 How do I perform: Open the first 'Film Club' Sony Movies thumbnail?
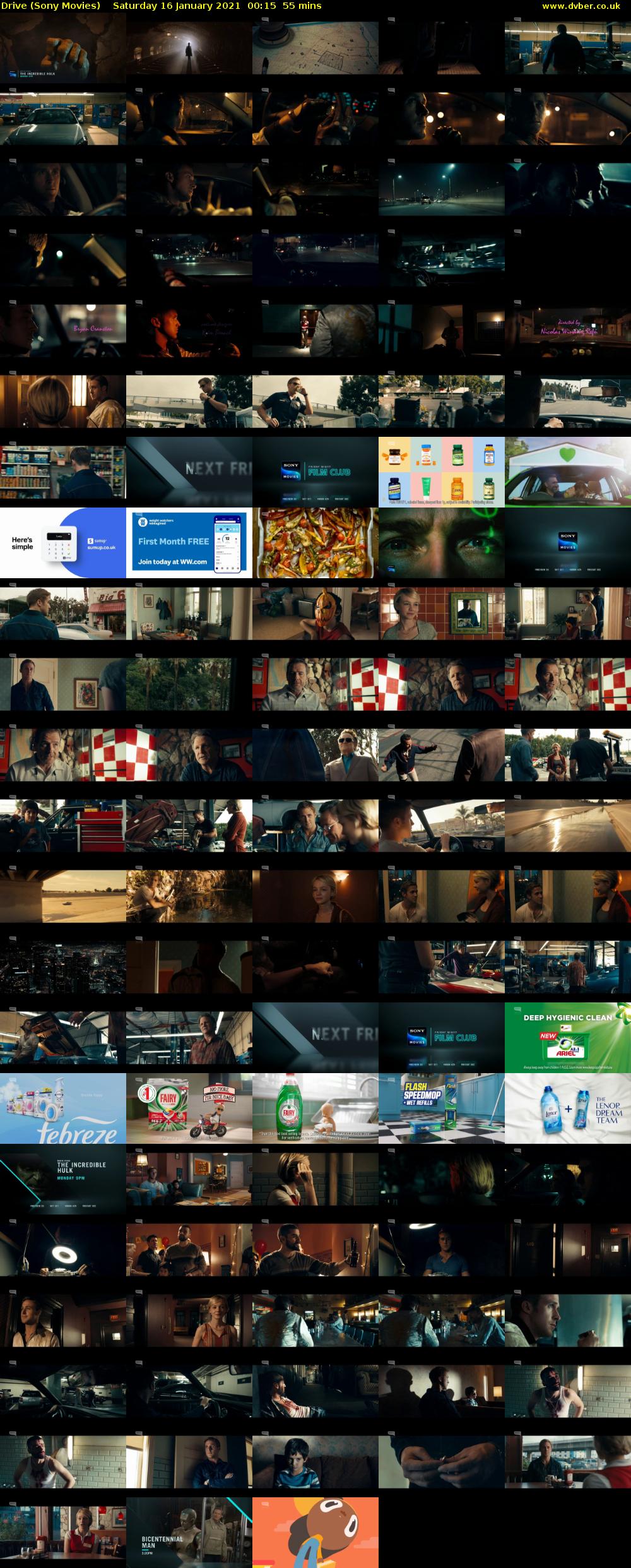[315, 472]
